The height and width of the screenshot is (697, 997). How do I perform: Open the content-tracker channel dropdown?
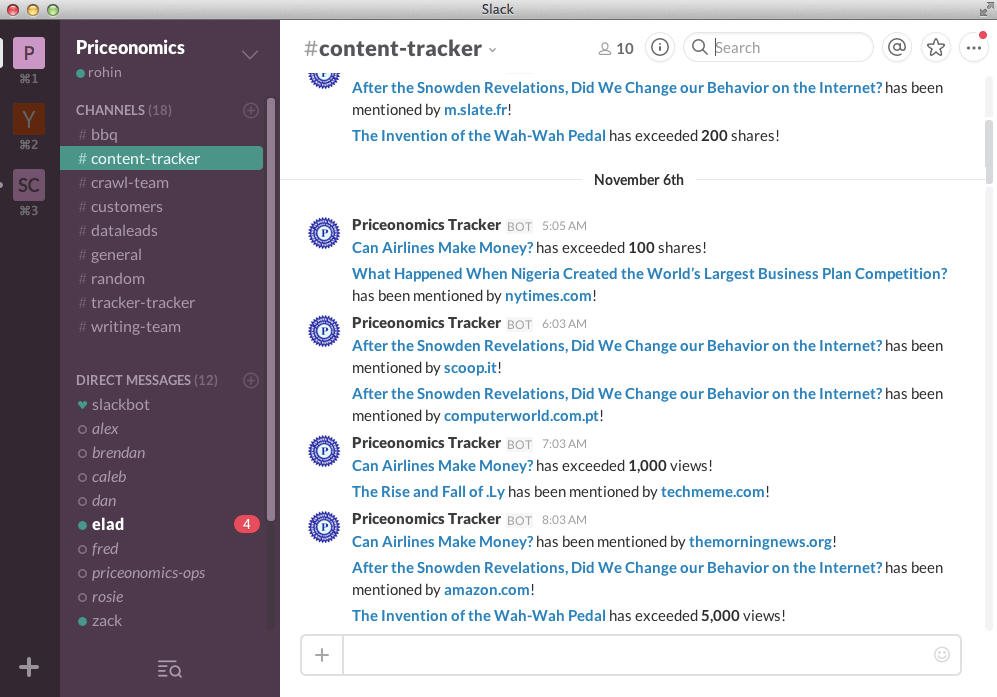tap(491, 48)
